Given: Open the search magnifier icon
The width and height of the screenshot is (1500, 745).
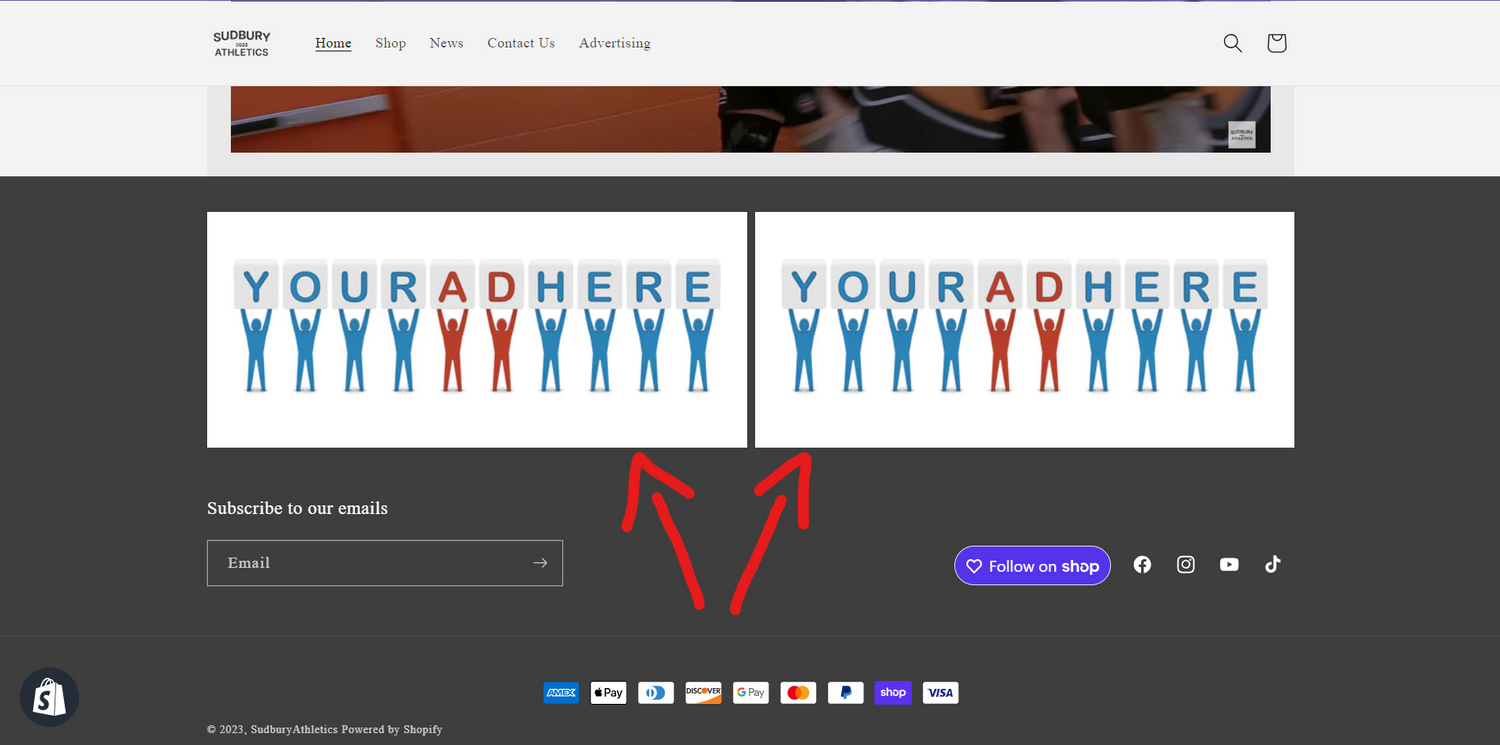Looking at the screenshot, I should coord(1232,43).
